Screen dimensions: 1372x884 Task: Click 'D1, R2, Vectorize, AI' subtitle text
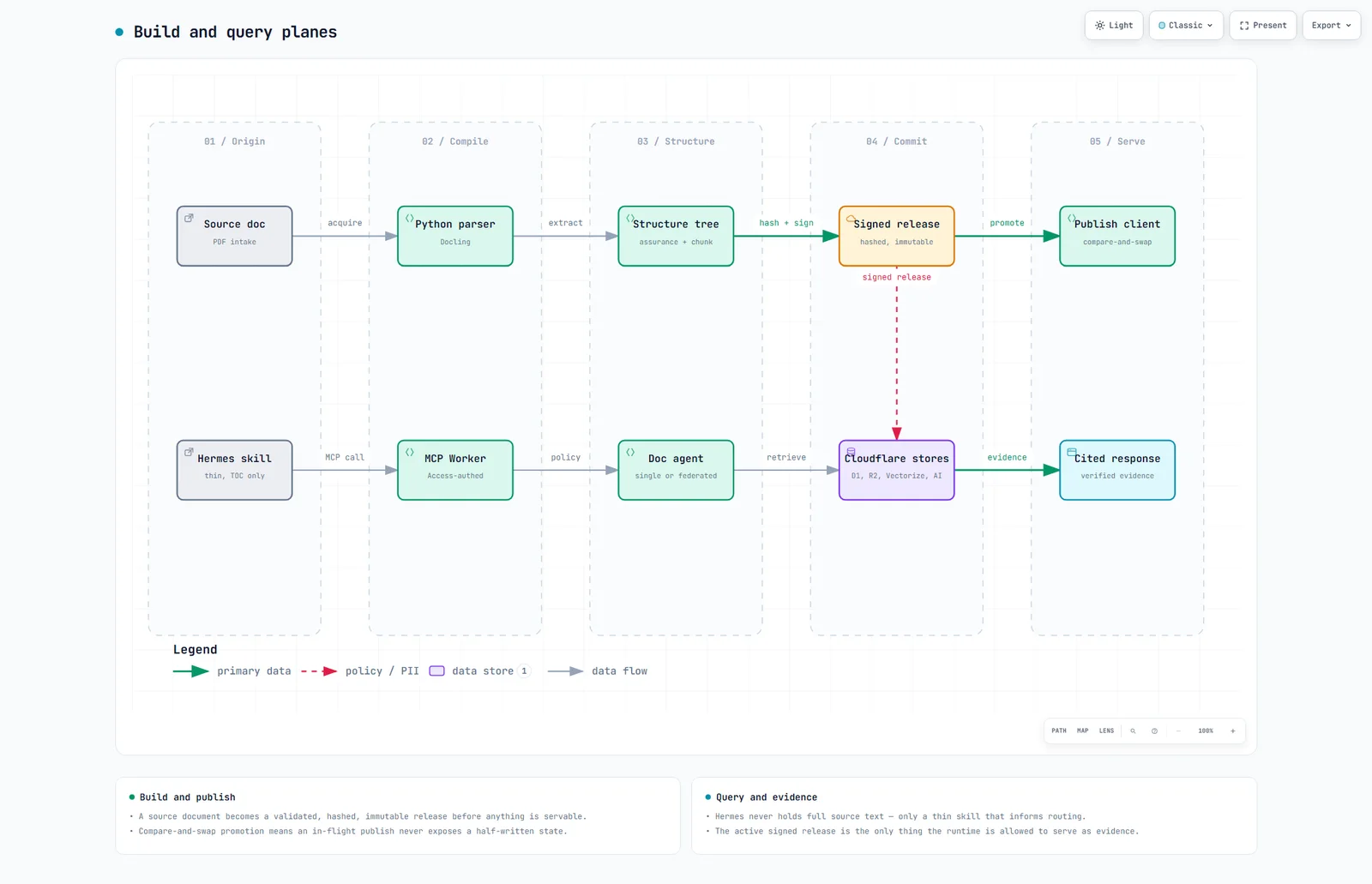(896, 476)
